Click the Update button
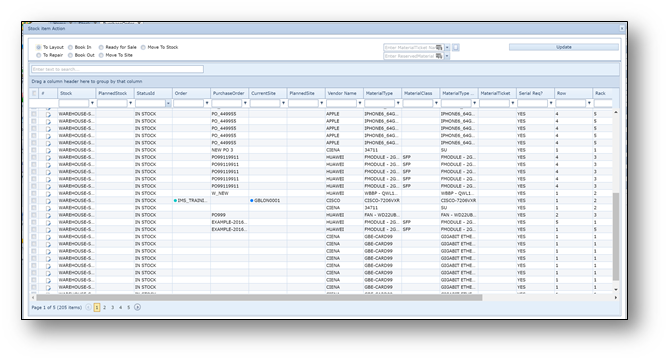The image size is (670, 362). pos(564,47)
